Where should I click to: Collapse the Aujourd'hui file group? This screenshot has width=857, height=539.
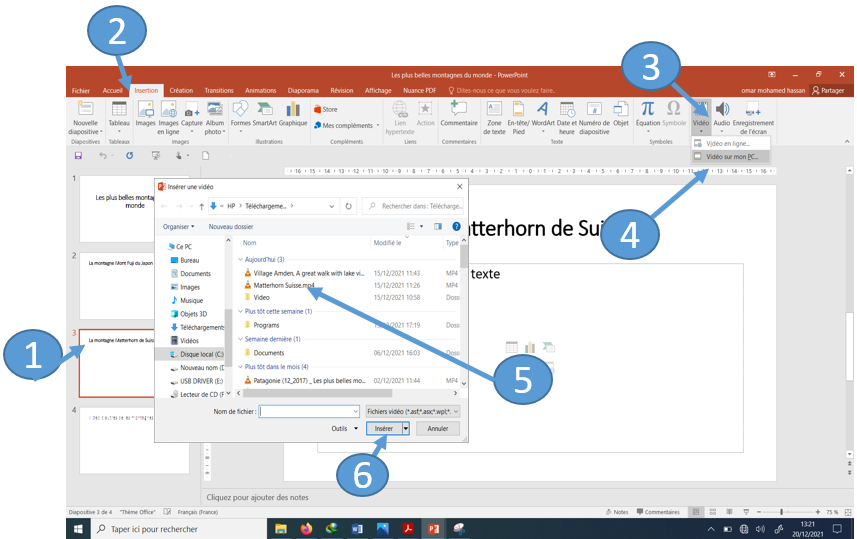coord(240,259)
